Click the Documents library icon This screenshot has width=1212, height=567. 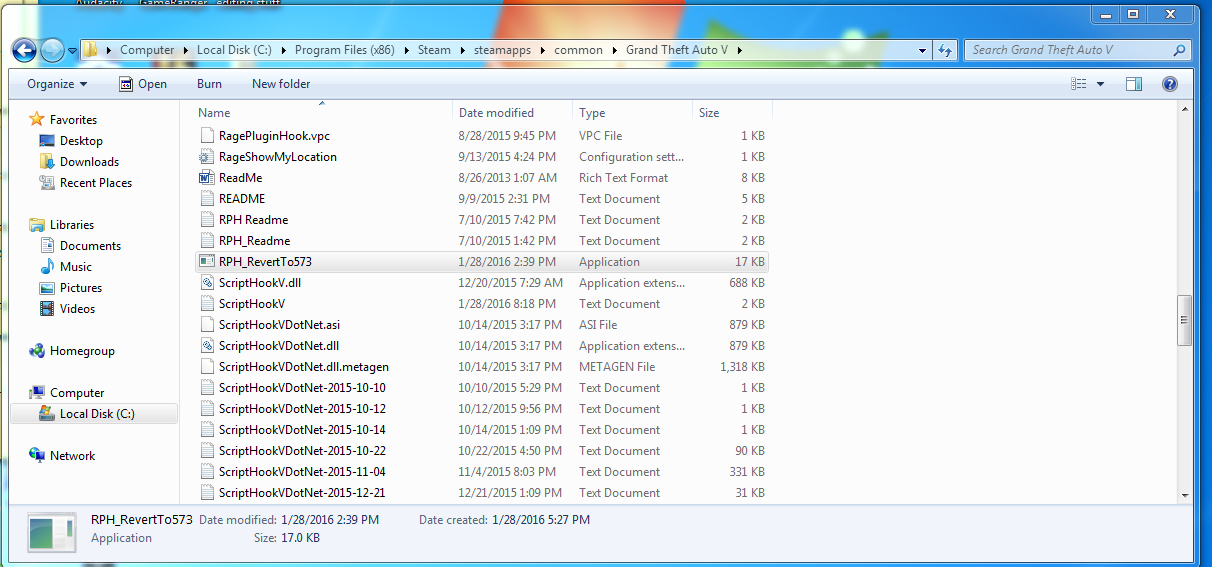[x=47, y=245]
